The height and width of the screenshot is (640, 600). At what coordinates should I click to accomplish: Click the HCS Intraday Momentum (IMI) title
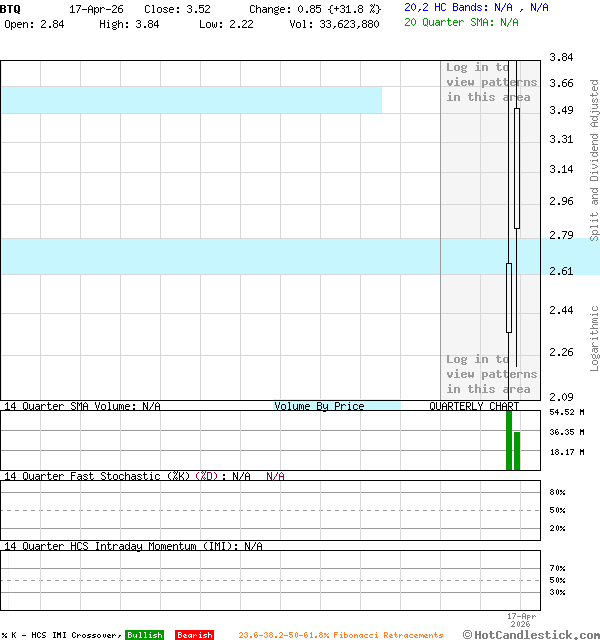point(132,546)
